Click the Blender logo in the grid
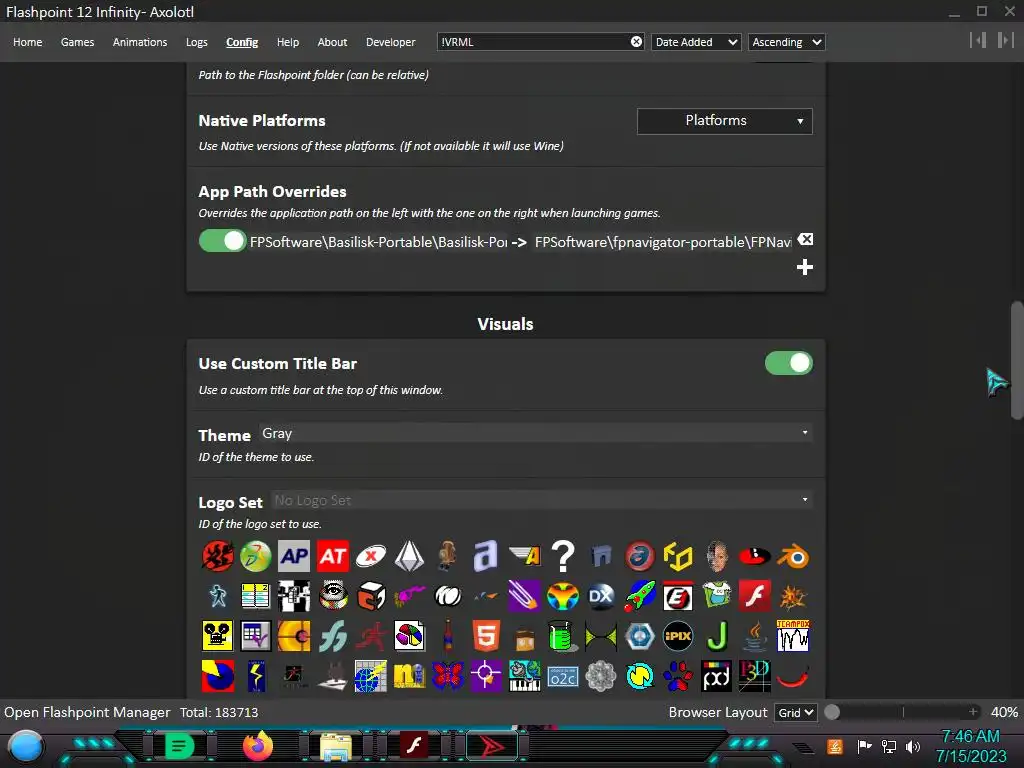Image resolution: width=1024 pixels, height=768 pixels. [793, 556]
